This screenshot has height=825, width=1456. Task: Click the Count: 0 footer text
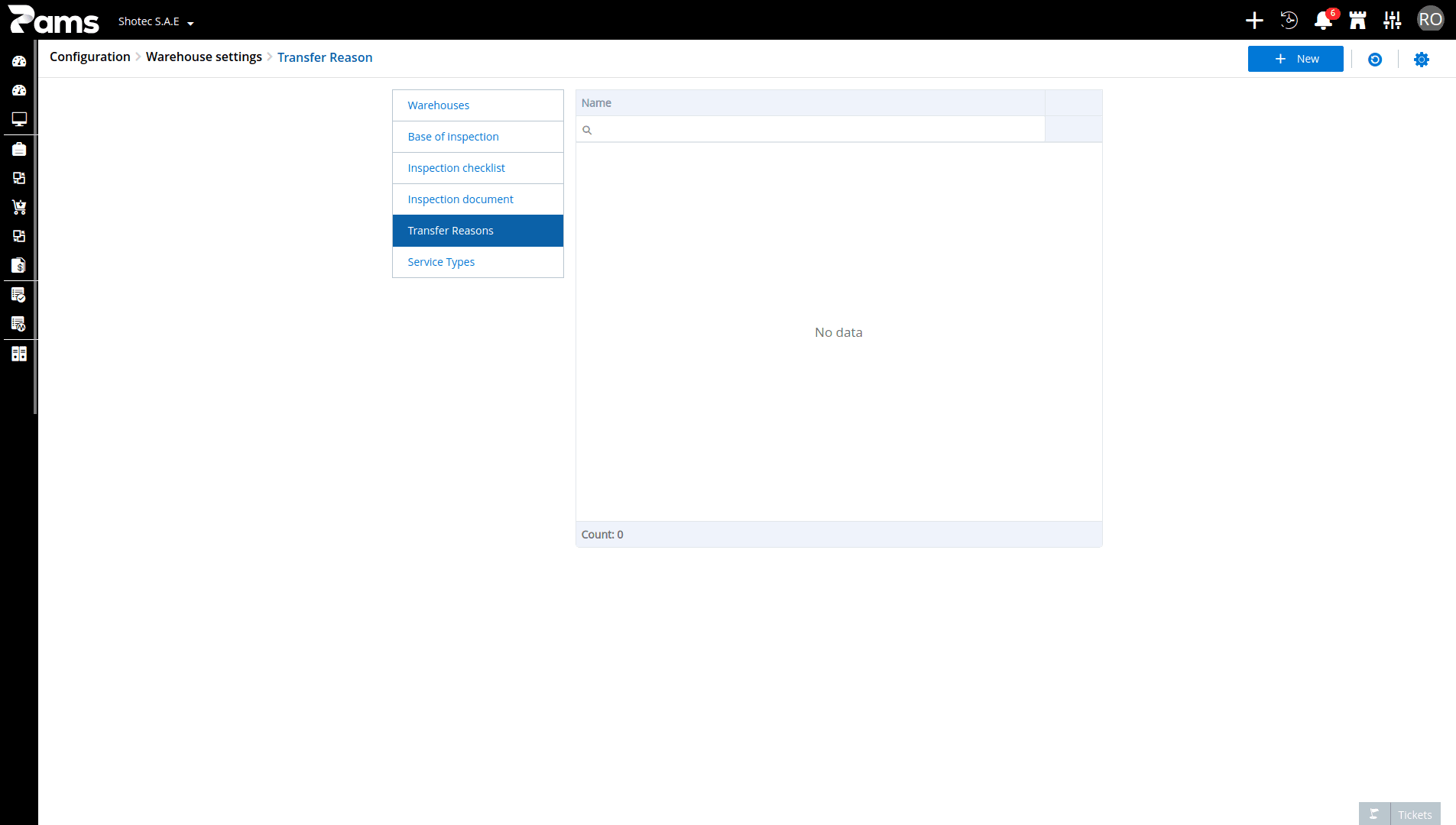602,535
